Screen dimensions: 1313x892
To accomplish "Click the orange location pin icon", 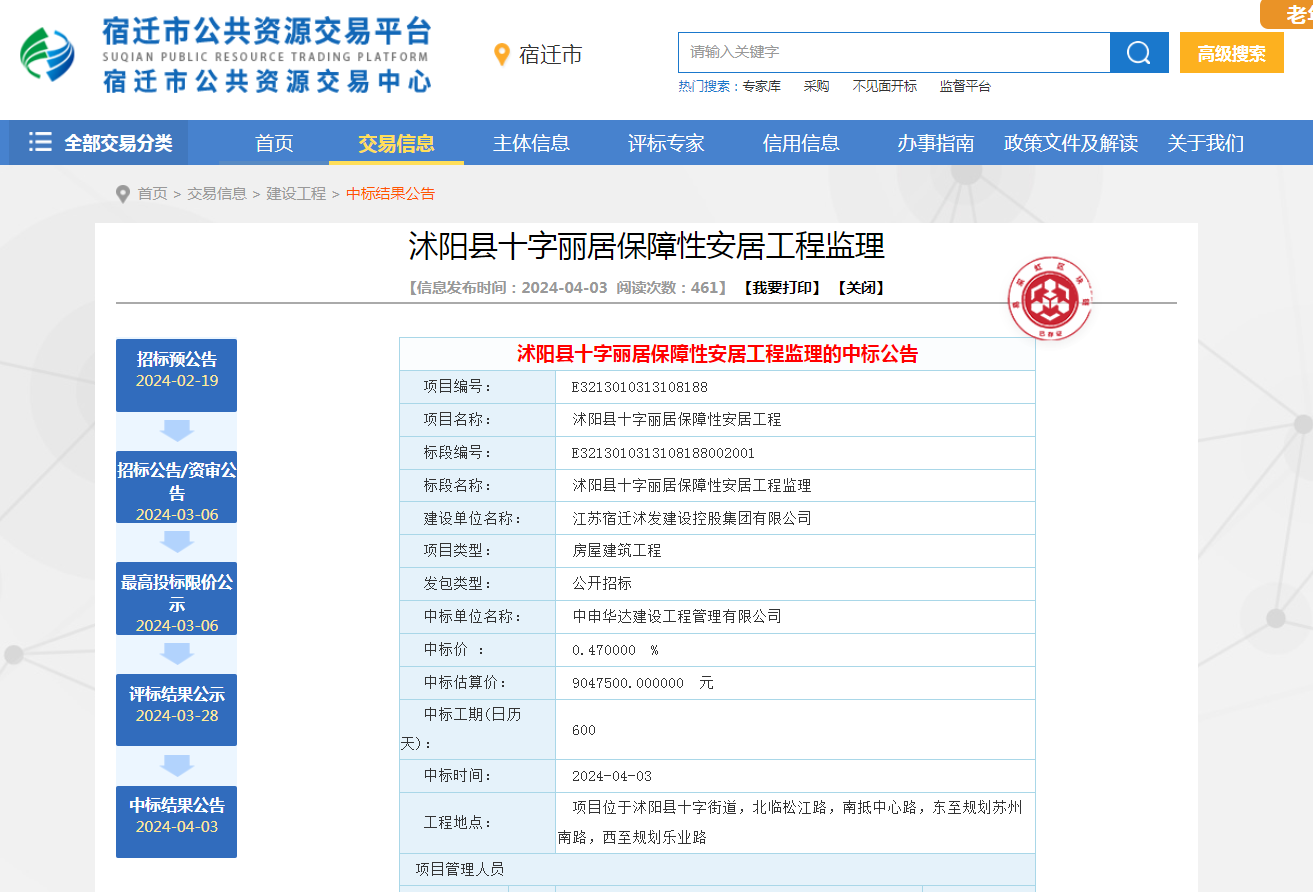I will (x=502, y=55).
